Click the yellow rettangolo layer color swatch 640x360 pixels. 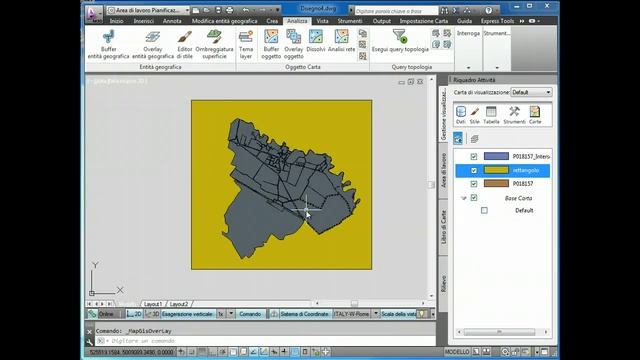click(496, 170)
